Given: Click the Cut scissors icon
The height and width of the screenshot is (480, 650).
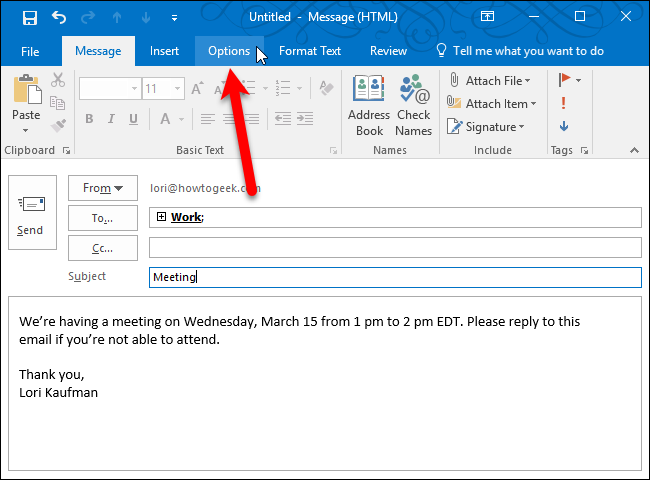Looking at the screenshot, I should pyautogui.click(x=58, y=80).
